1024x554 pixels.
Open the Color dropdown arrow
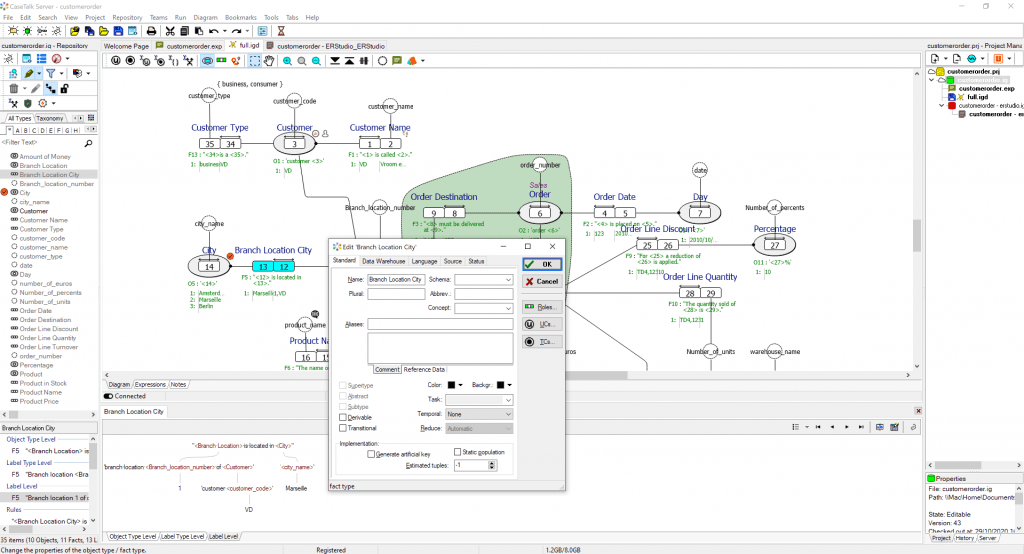[460, 385]
